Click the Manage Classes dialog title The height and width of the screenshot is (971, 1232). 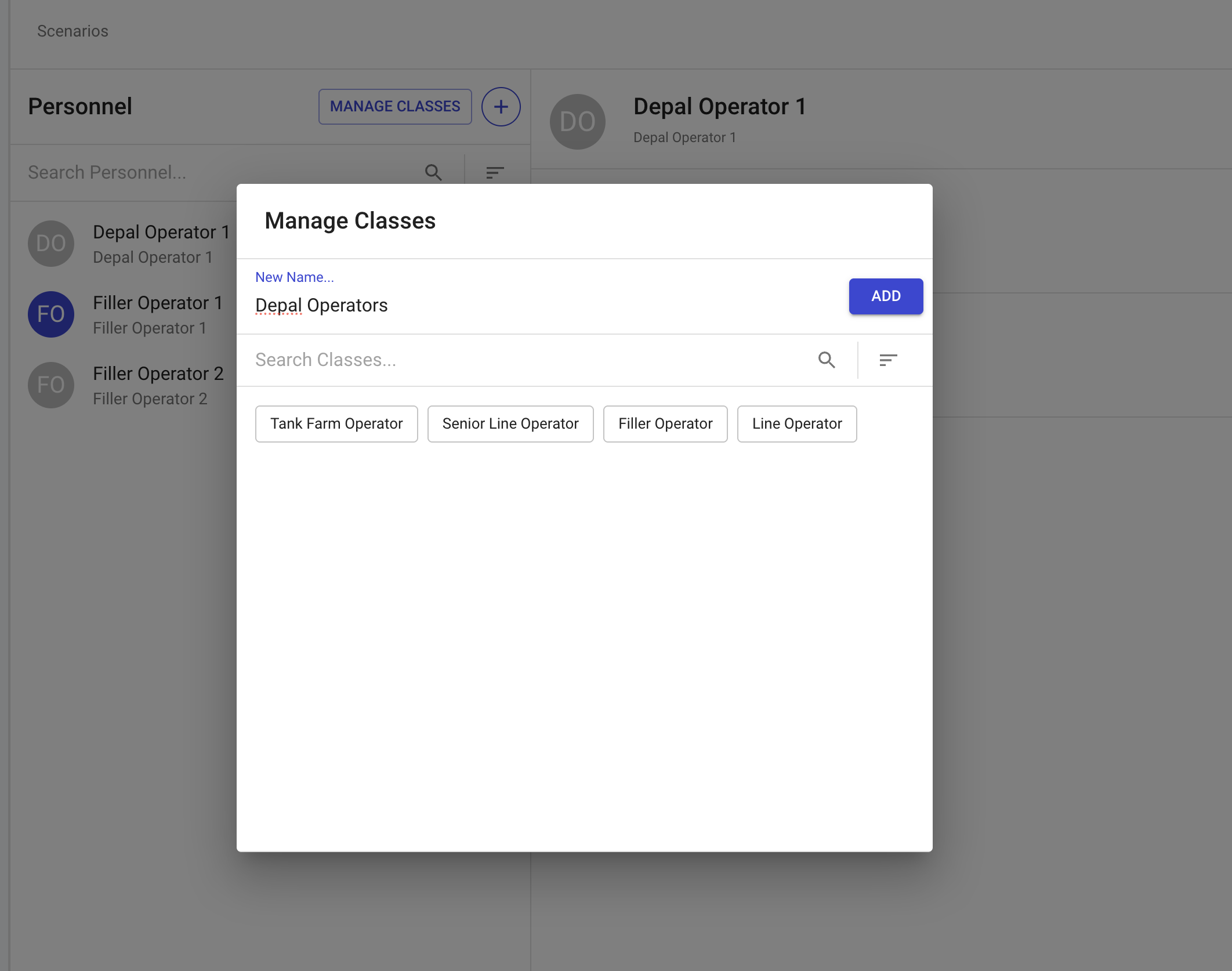[350, 221]
